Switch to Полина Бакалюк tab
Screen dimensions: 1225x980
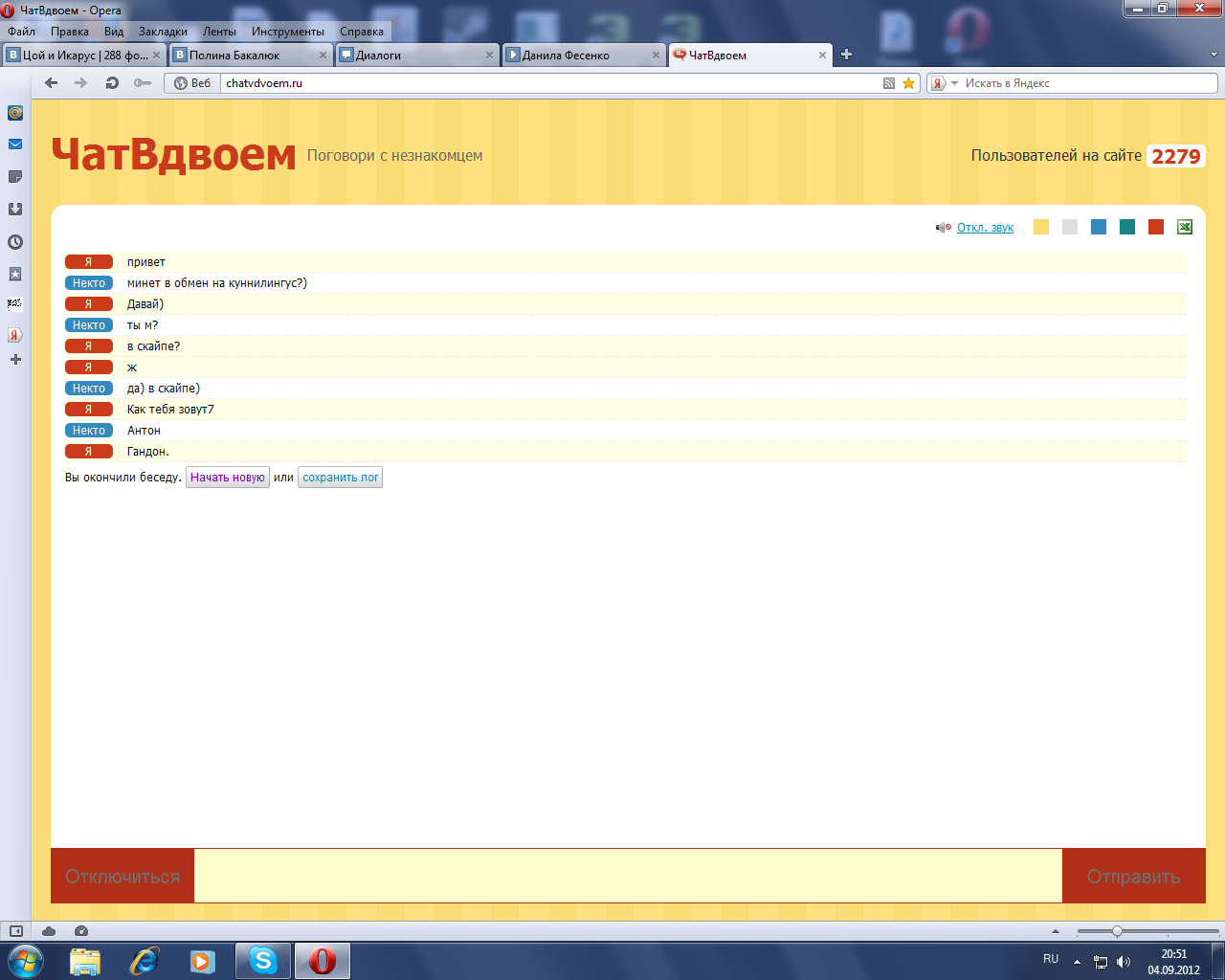tap(252, 56)
